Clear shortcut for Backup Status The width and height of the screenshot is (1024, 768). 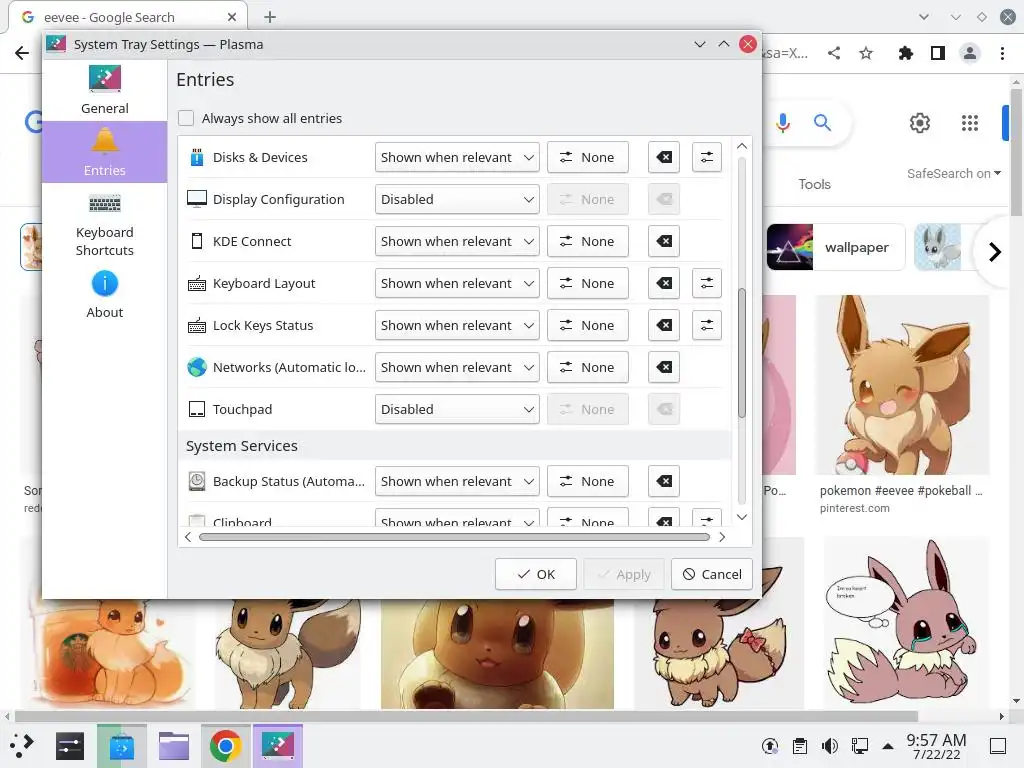coord(664,481)
